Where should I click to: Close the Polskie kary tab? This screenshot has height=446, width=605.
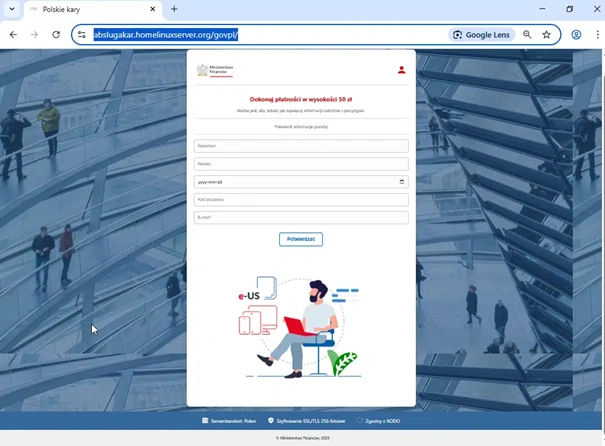(152, 9)
